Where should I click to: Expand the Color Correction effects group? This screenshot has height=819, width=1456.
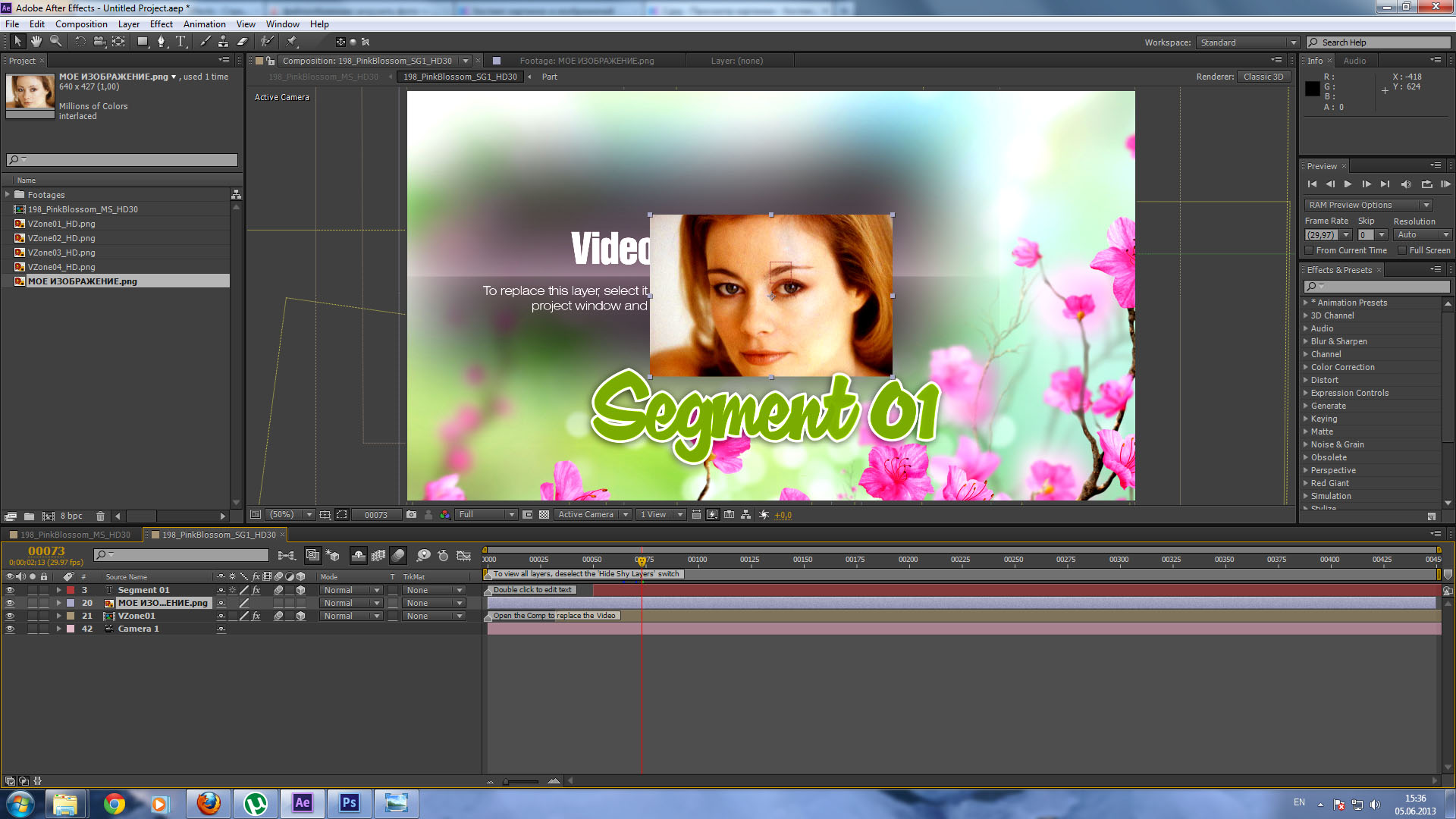click(1306, 367)
